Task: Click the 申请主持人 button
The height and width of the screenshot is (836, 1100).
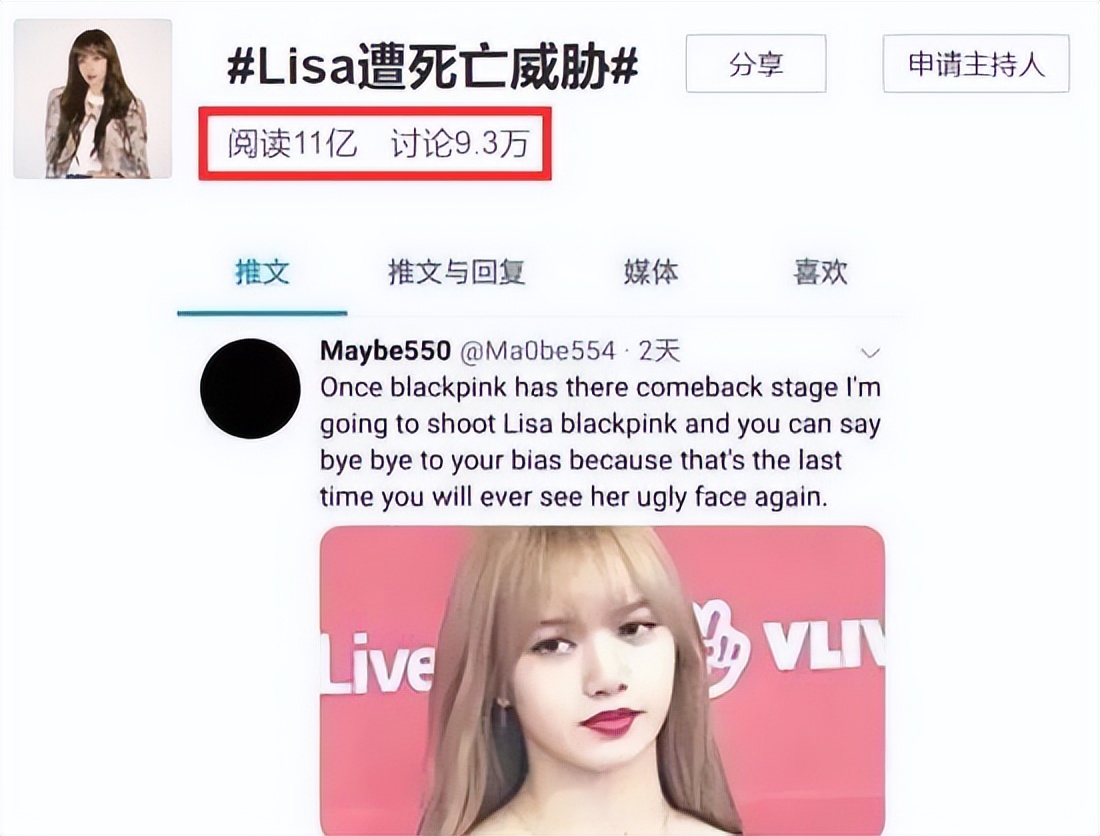Action: [x=976, y=65]
